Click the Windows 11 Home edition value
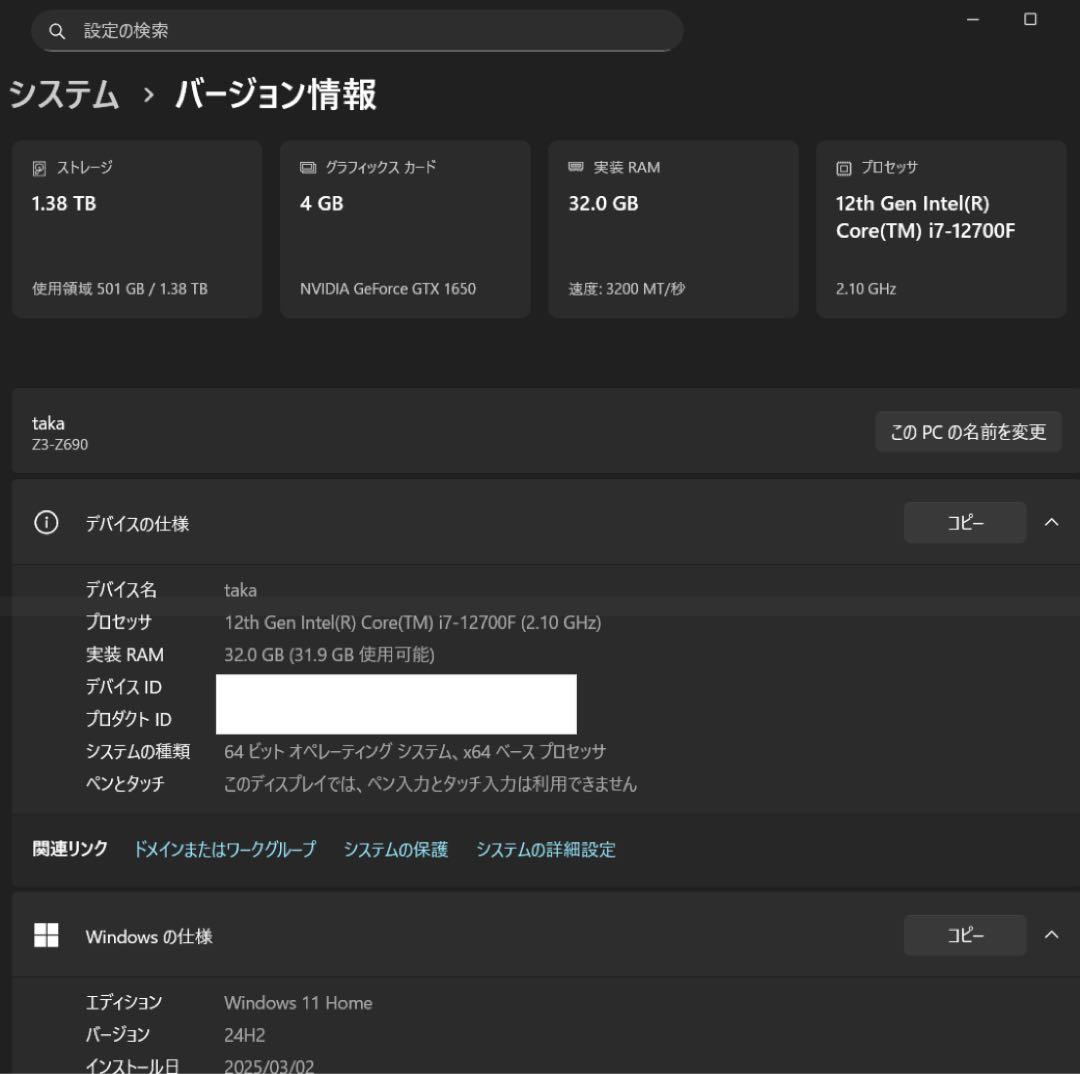The image size is (1080, 1074). point(297,1002)
